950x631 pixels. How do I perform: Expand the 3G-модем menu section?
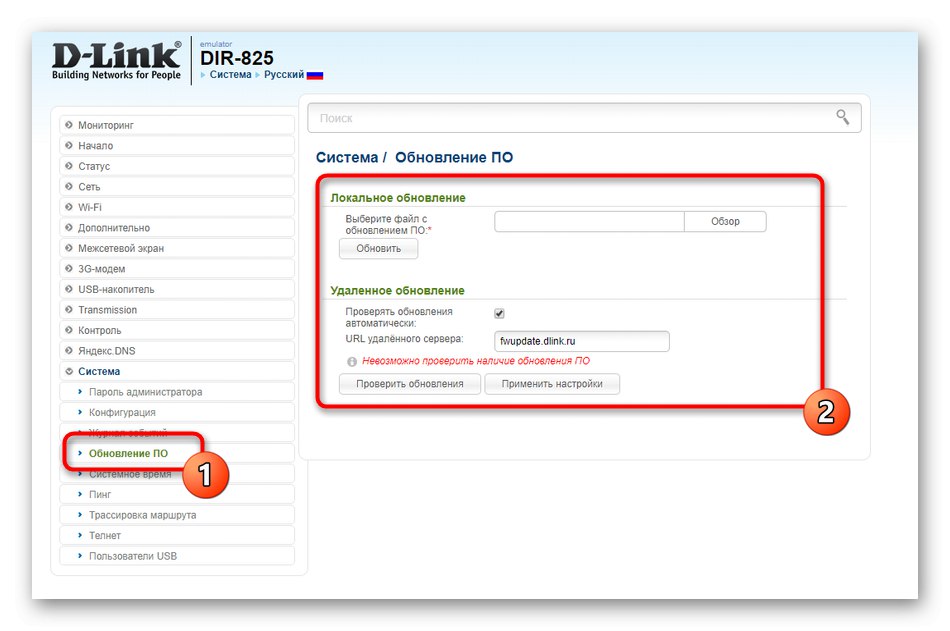(177, 269)
